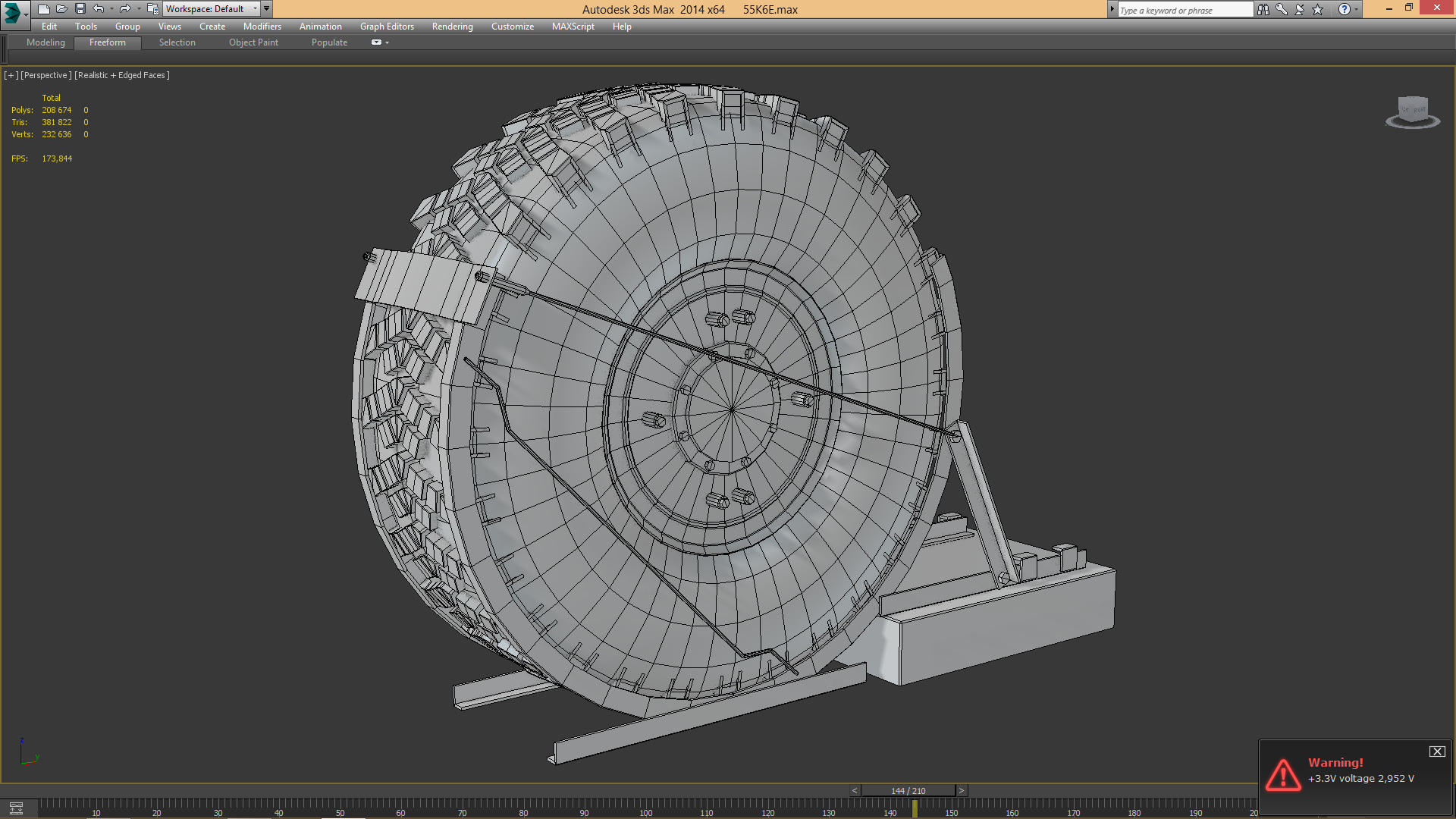Click the InfoCenter search binoculars icon
The height and width of the screenshot is (819, 1456).
point(1263,10)
